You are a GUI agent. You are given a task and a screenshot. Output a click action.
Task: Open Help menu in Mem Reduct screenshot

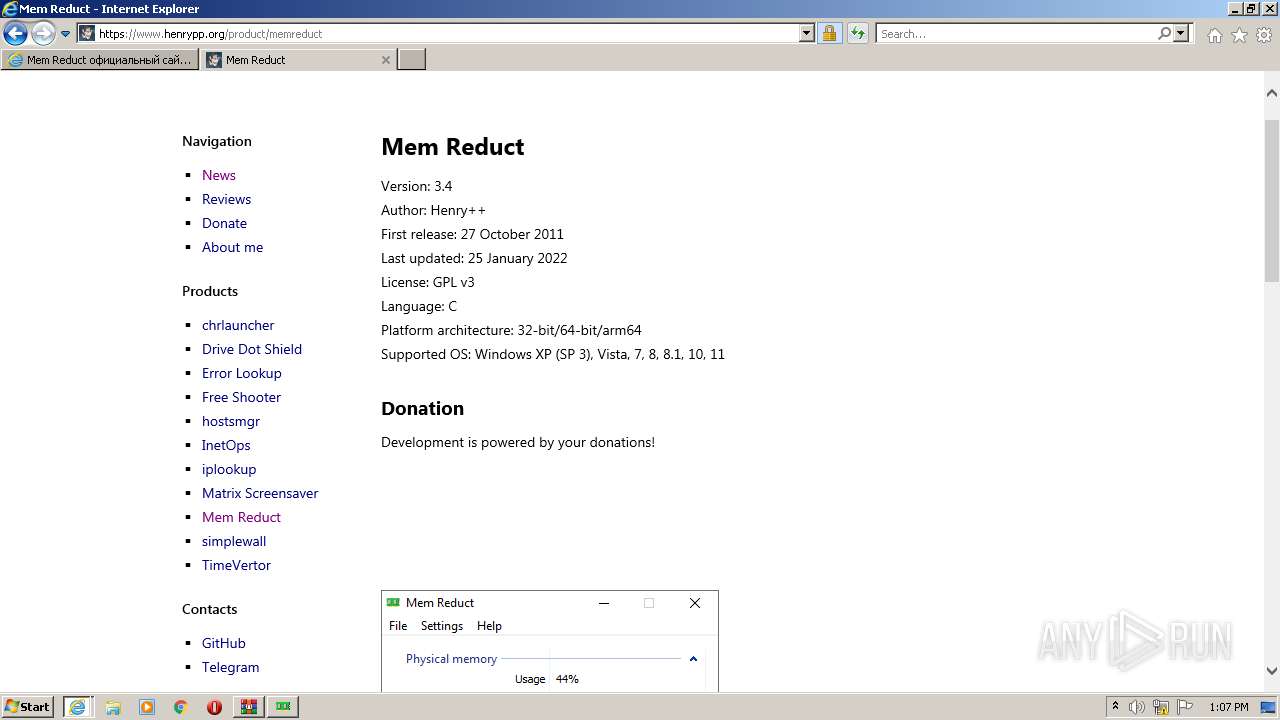pos(489,626)
